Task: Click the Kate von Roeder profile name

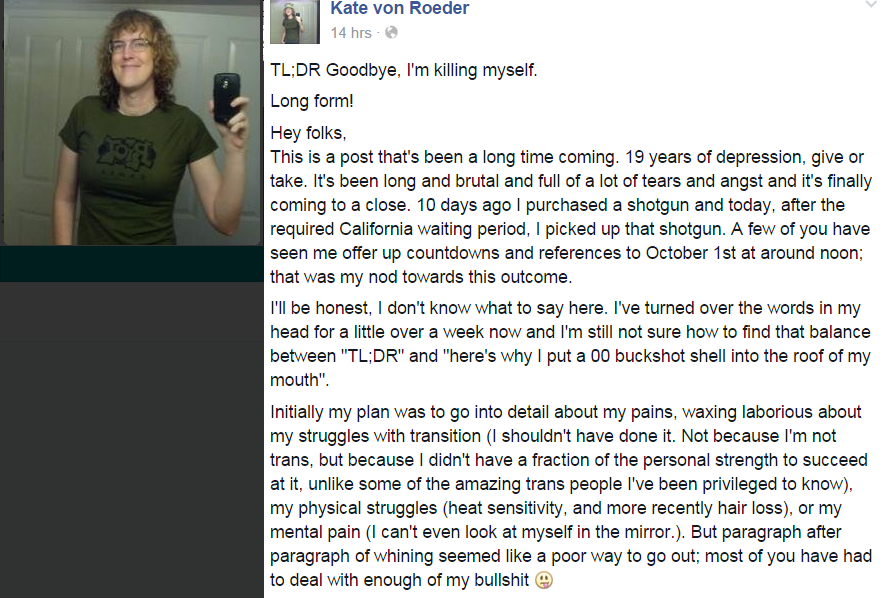Action: click(399, 9)
